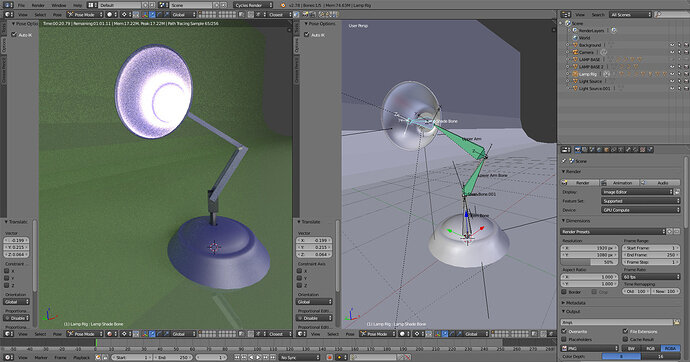Open the File menu in the top bar
690x362 pixels.
(21, 5)
